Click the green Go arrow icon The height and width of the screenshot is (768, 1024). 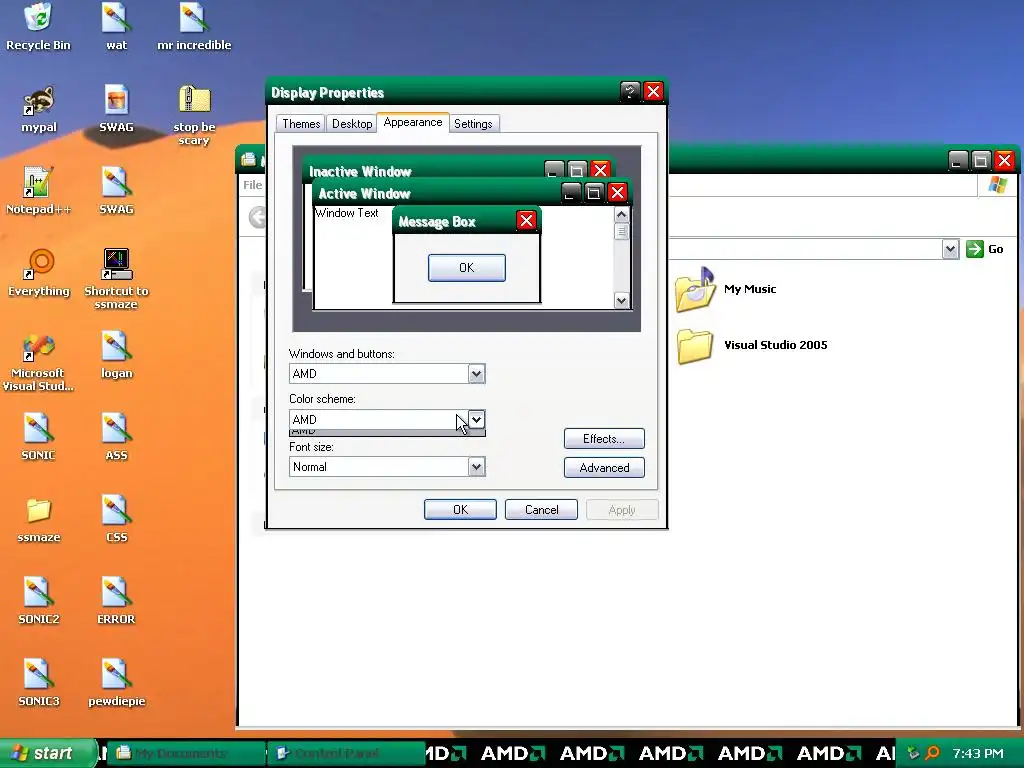pos(974,249)
